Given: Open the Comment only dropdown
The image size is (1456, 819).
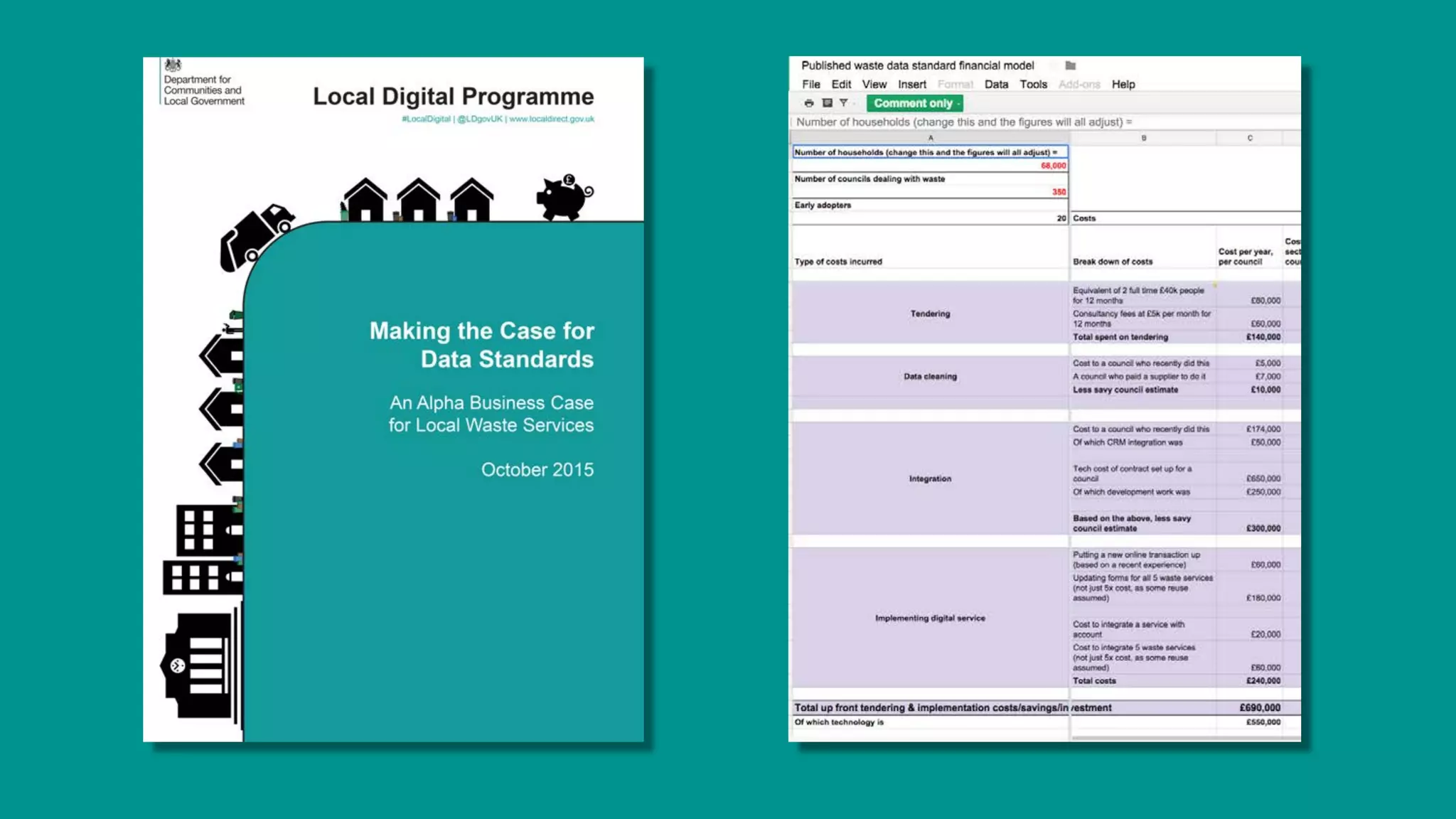Looking at the screenshot, I should coord(914,103).
